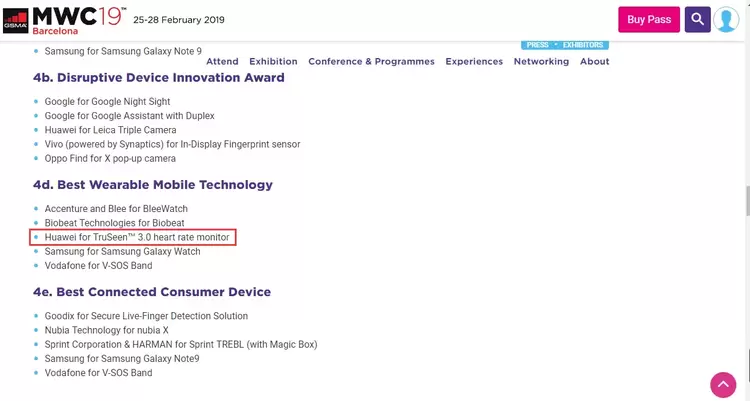The height and width of the screenshot is (401, 750).
Task: Click the Nubia Technology for nubia X item
Action: (106, 330)
